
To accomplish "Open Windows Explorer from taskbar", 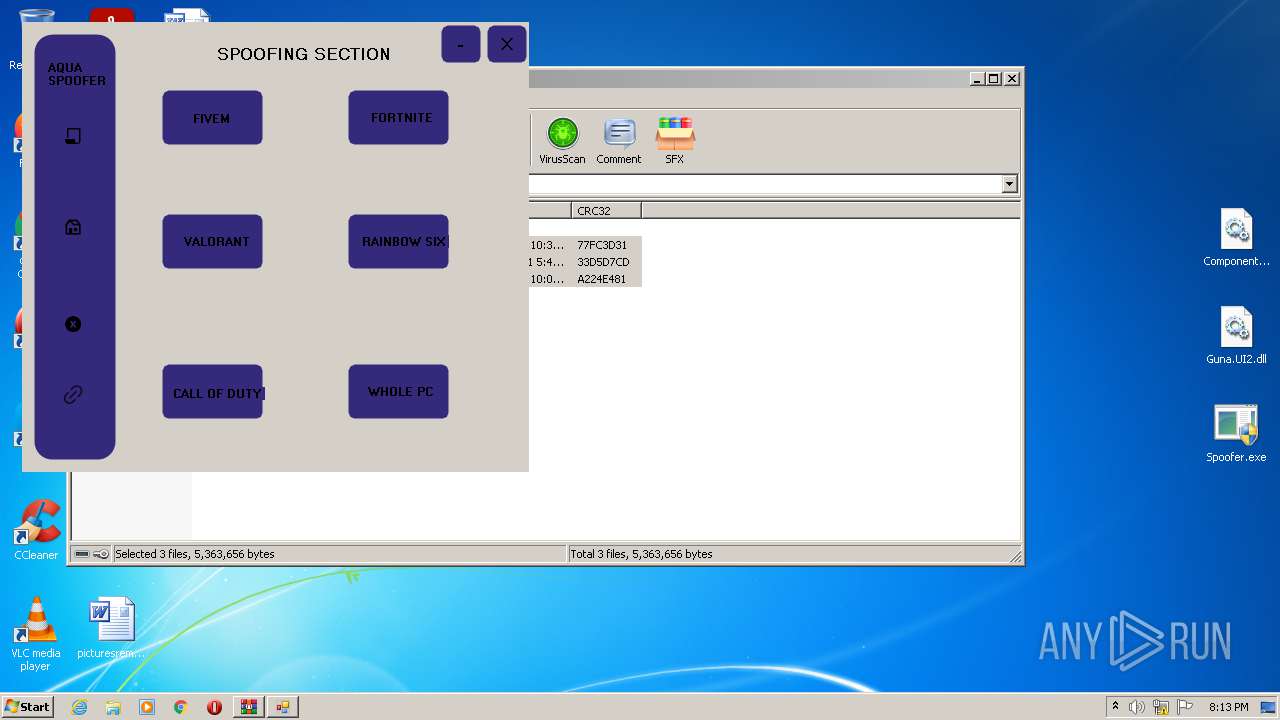I will point(113,707).
